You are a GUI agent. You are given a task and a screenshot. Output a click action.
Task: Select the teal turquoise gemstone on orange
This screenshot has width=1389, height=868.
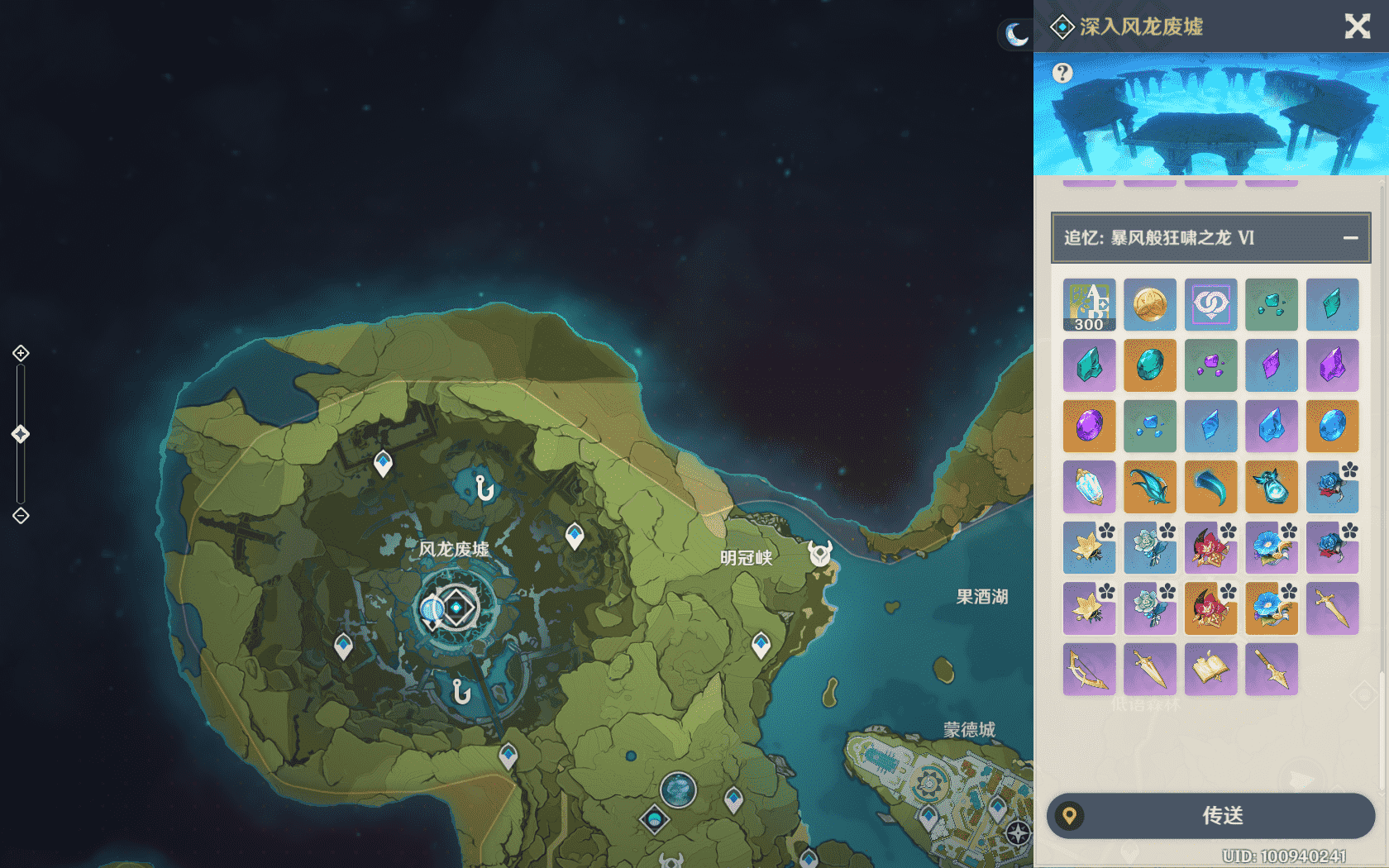tap(1150, 365)
